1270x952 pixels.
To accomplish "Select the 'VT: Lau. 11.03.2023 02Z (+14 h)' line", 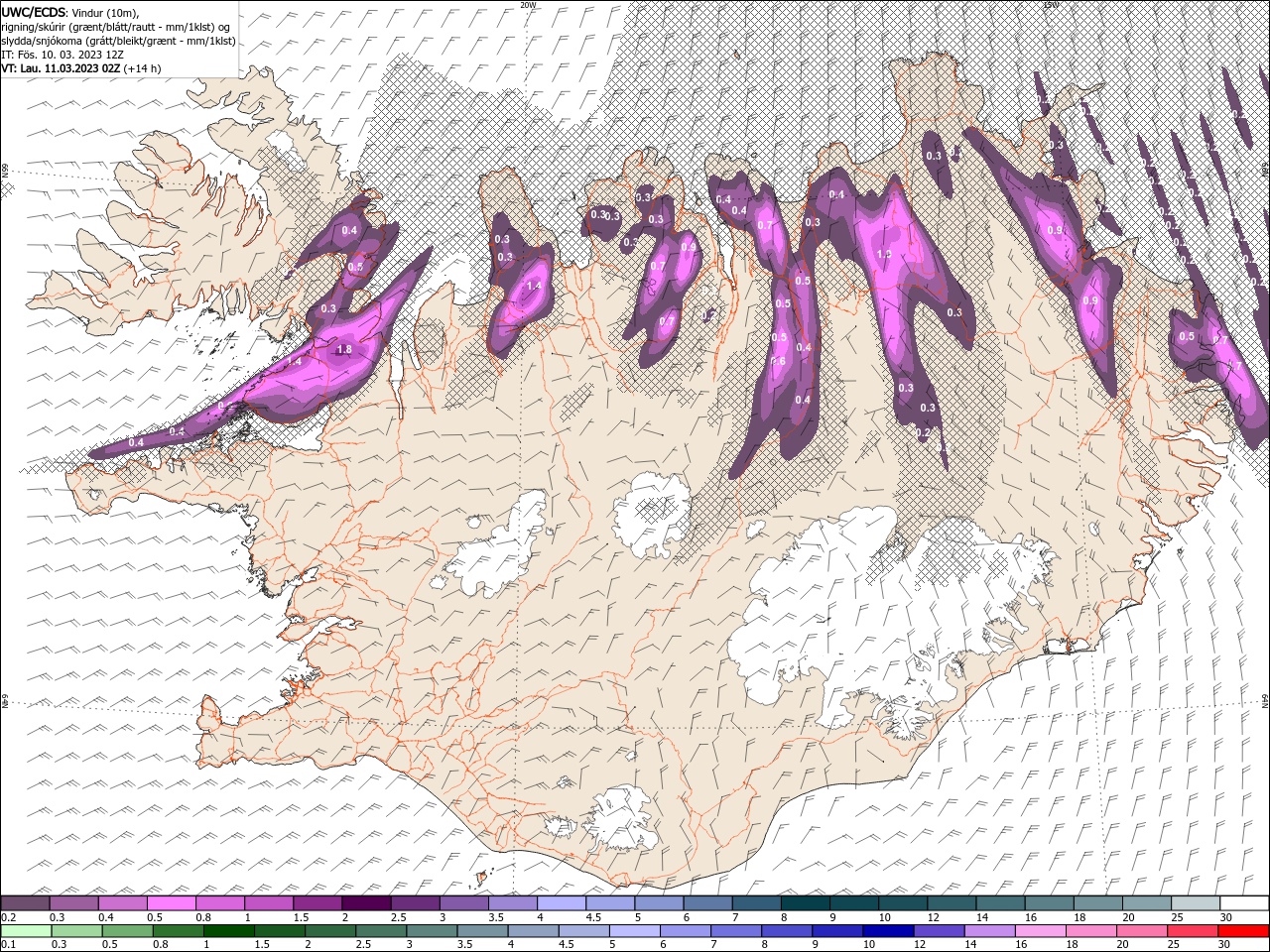I will pyautogui.click(x=81, y=68).
